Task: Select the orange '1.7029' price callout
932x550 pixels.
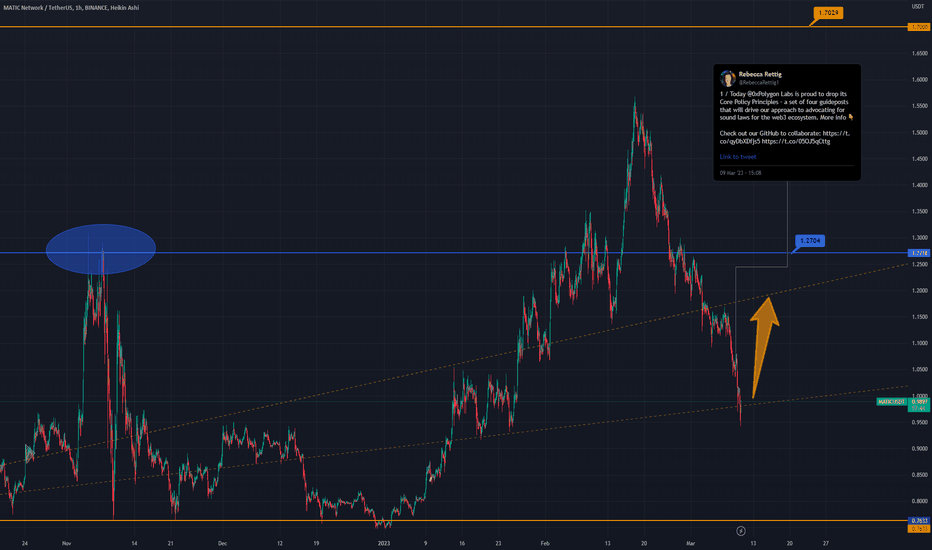Action: pos(828,12)
